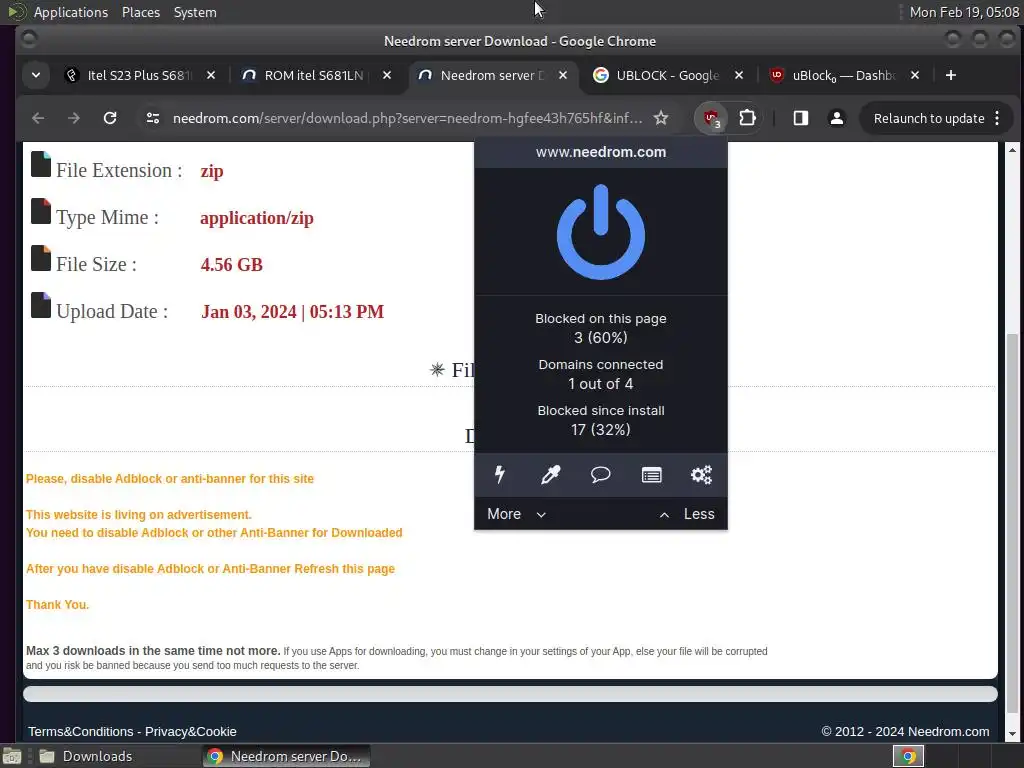The height and width of the screenshot is (768, 1024).
Task: Click Blocked on this page 3 (60%)
Action: (x=601, y=328)
